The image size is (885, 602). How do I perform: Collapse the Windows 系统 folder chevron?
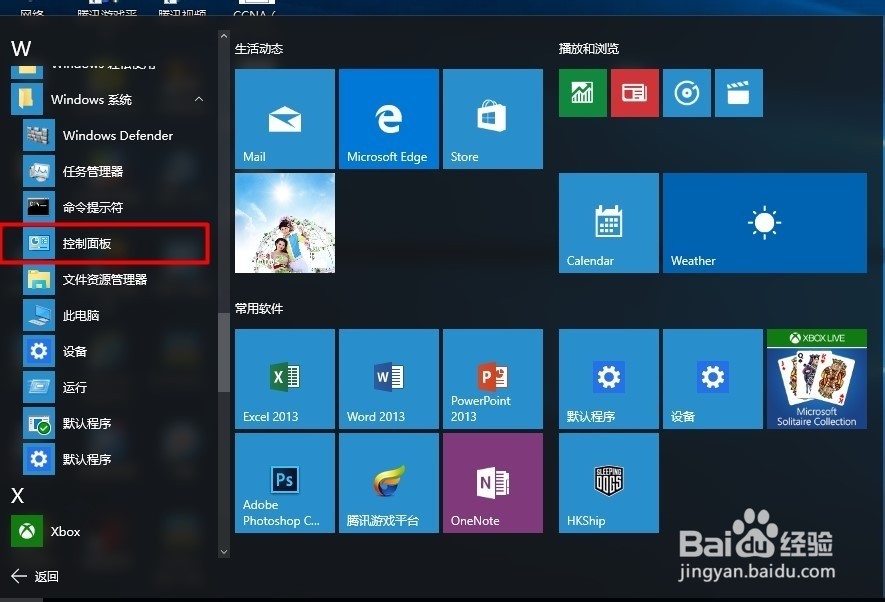tap(199, 99)
